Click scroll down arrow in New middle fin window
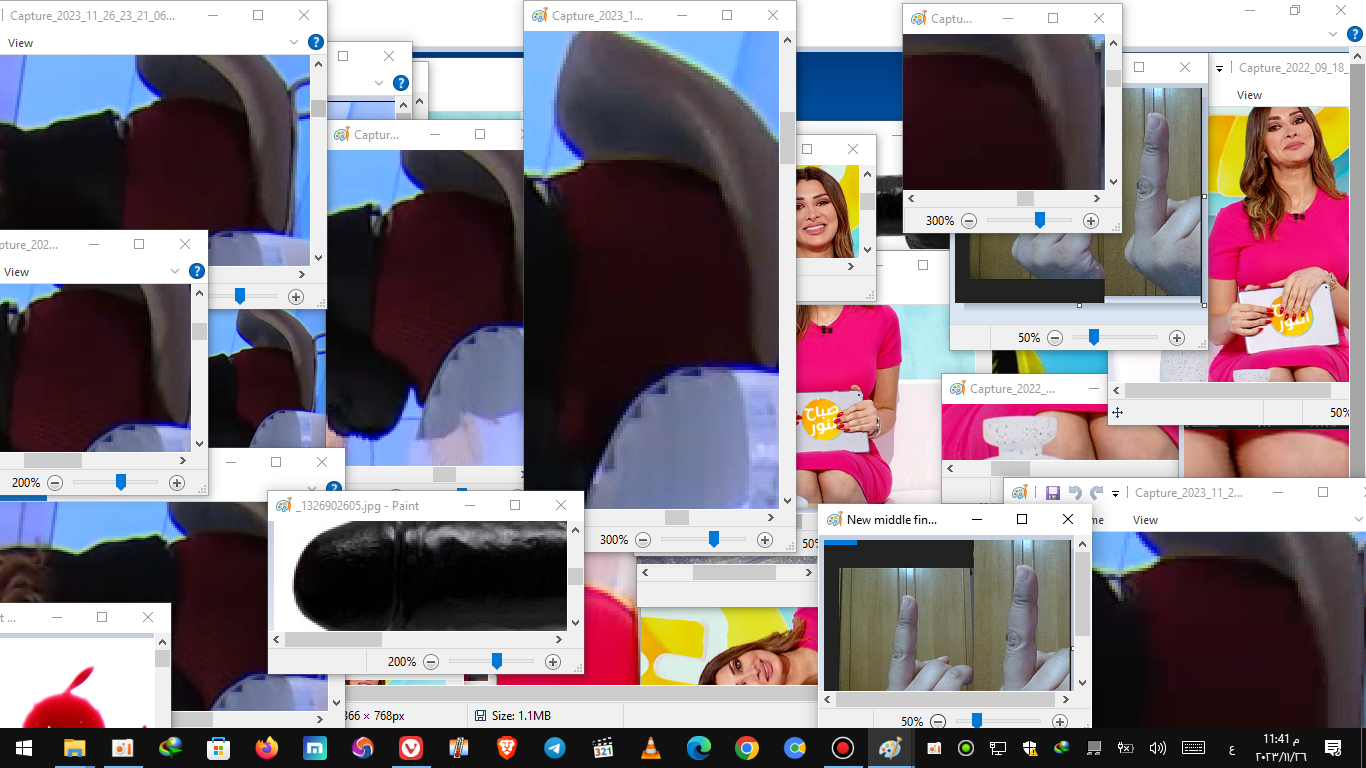Screen dimensions: 1366x768 click(1082, 683)
